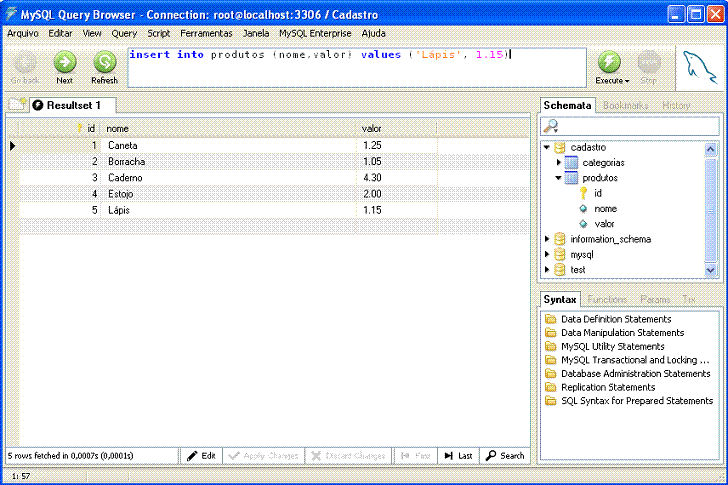The width and height of the screenshot is (728, 485).
Task: Switch to the Functions tab
Action: (607, 299)
